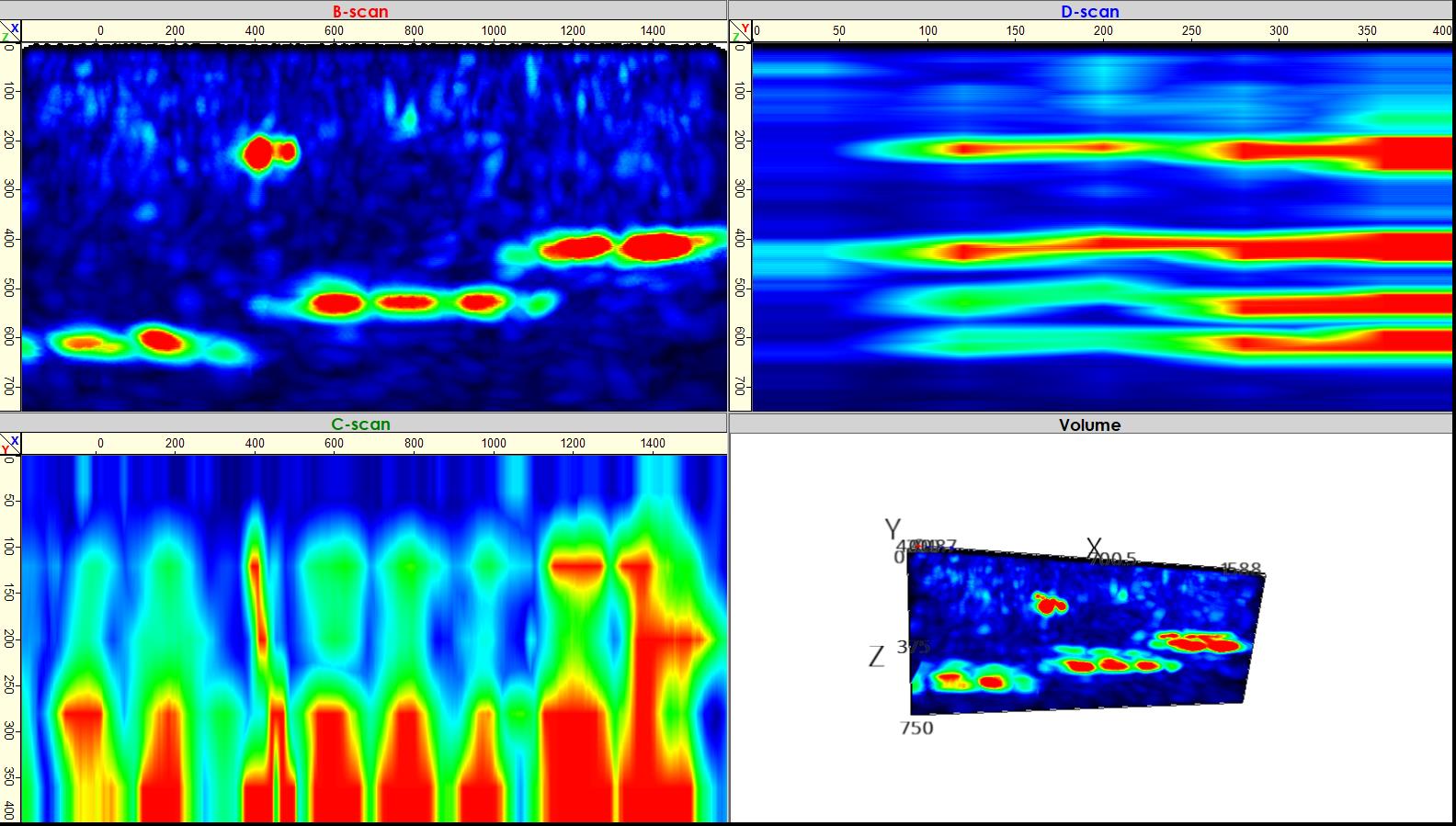Click the X/Y axis icon in C-scan
The image size is (1456, 826).
pos(10,445)
